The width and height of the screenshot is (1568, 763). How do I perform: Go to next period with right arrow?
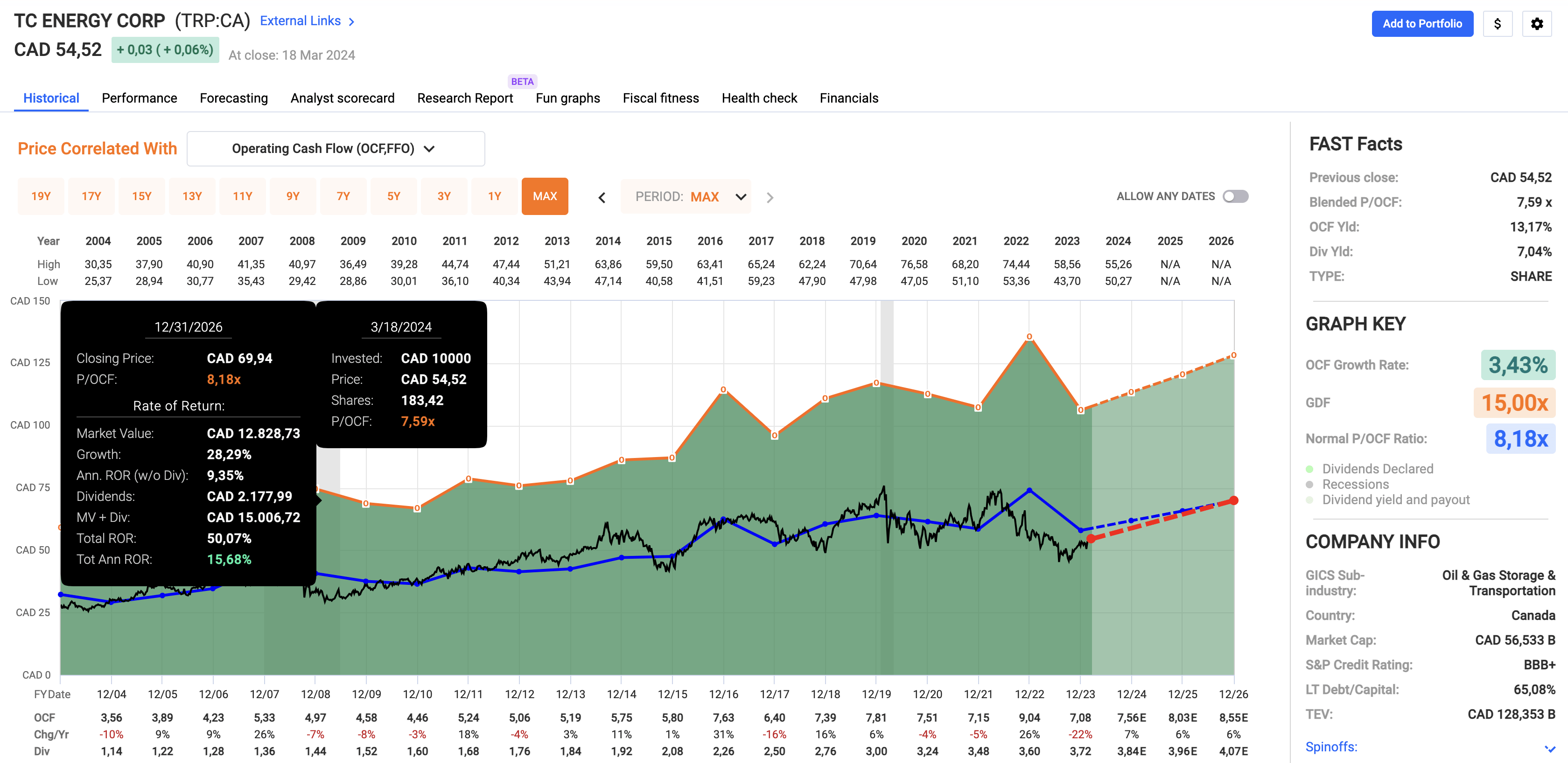click(770, 197)
